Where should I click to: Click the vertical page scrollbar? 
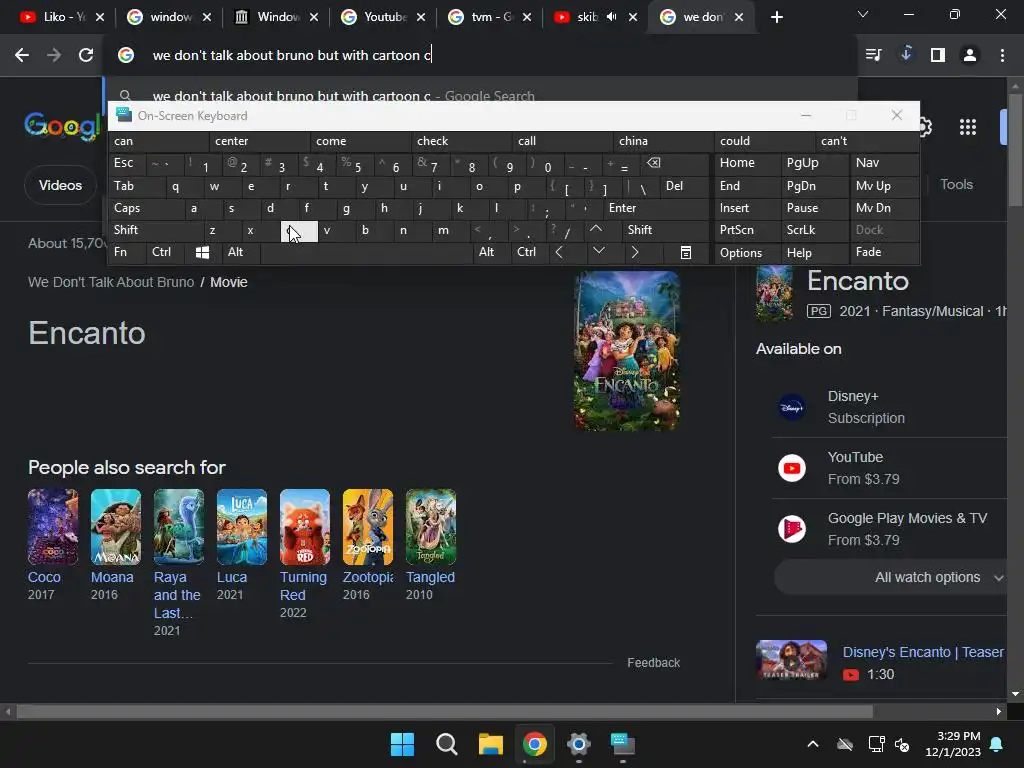1015,150
